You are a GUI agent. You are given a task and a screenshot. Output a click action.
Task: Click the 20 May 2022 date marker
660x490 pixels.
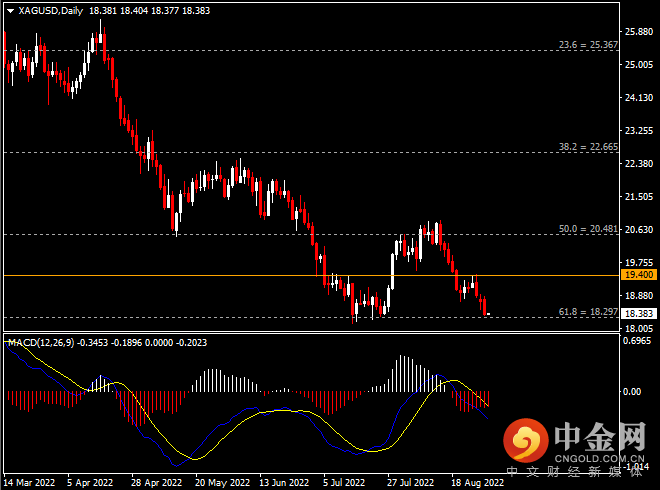(x=222, y=482)
